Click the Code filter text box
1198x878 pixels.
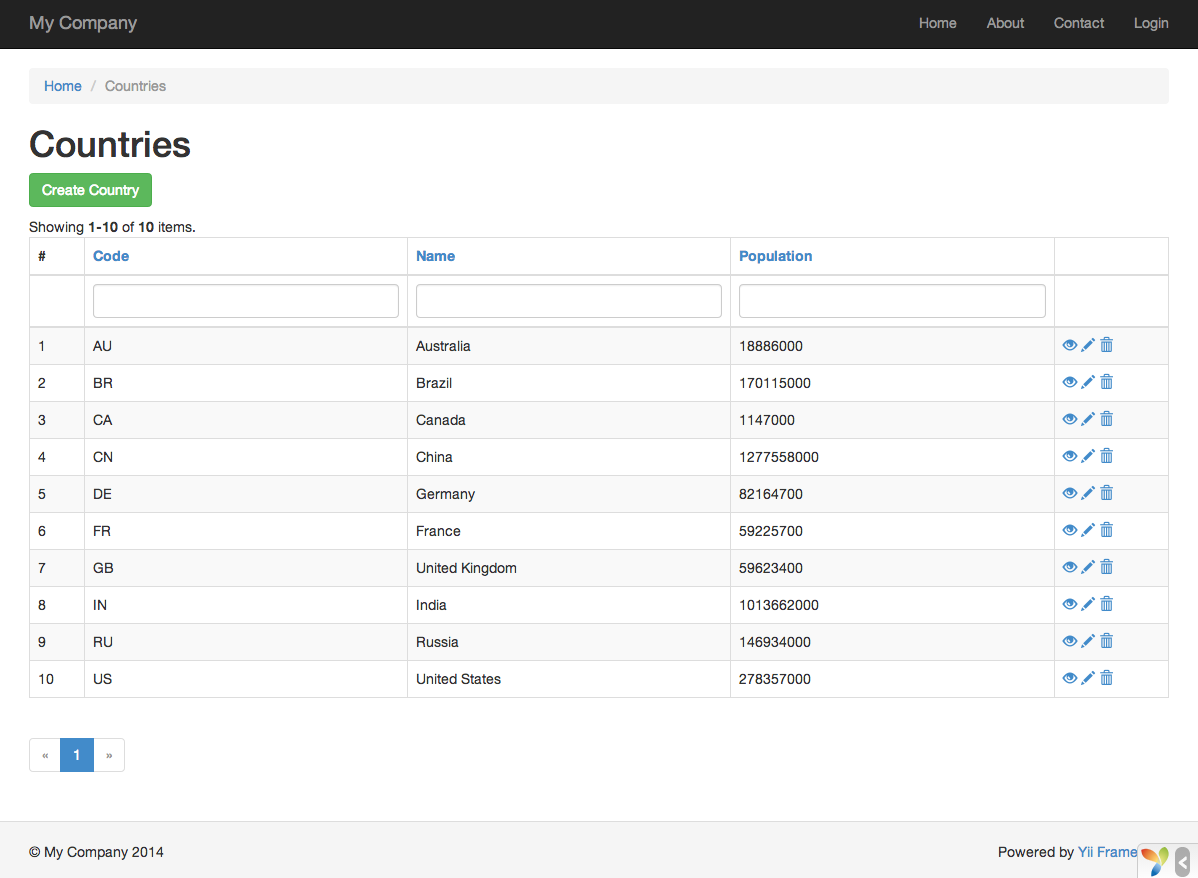pos(245,301)
